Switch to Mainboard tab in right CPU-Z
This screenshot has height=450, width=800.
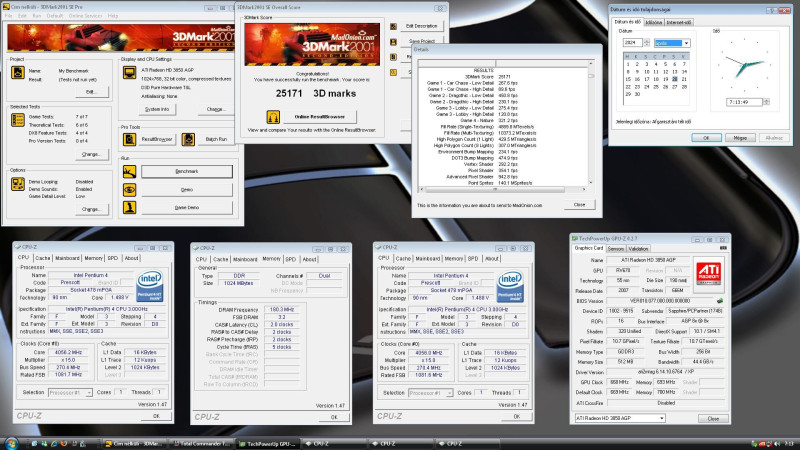(x=427, y=259)
